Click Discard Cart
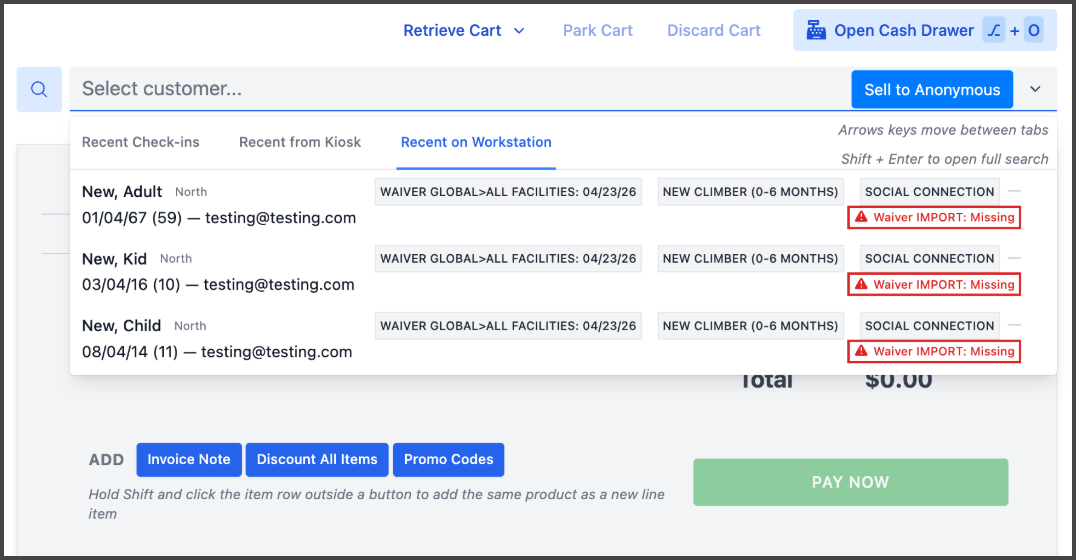The width and height of the screenshot is (1076, 560). coord(713,30)
